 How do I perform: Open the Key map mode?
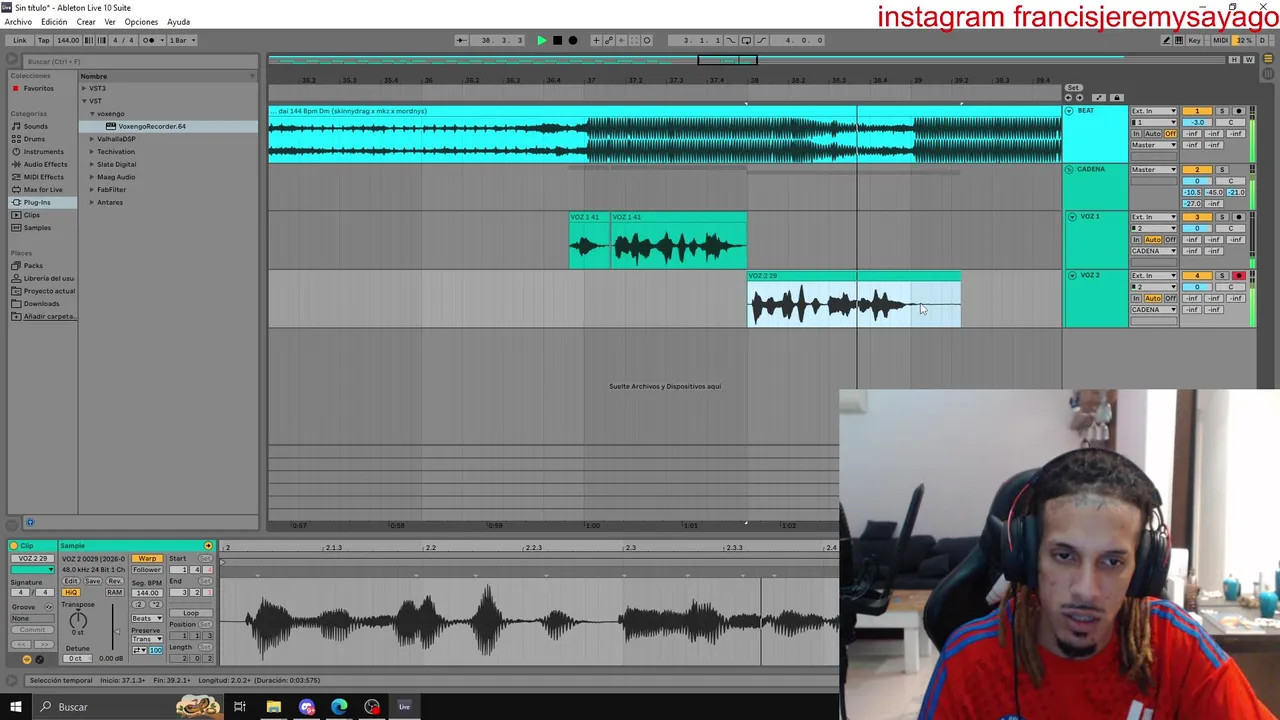click(1194, 40)
